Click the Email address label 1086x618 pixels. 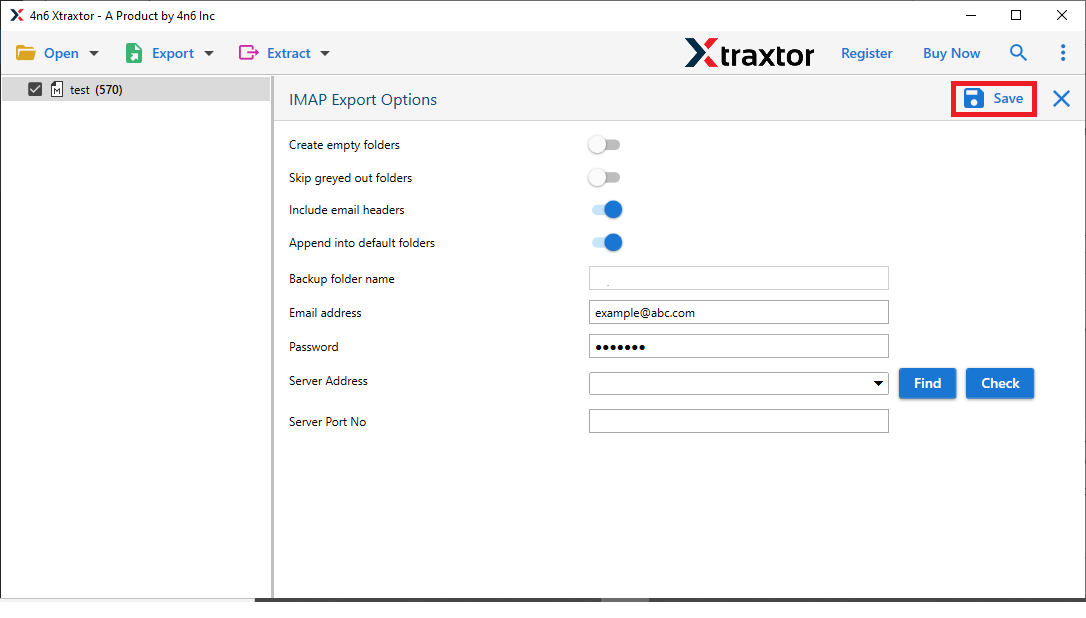[x=325, y=312]
